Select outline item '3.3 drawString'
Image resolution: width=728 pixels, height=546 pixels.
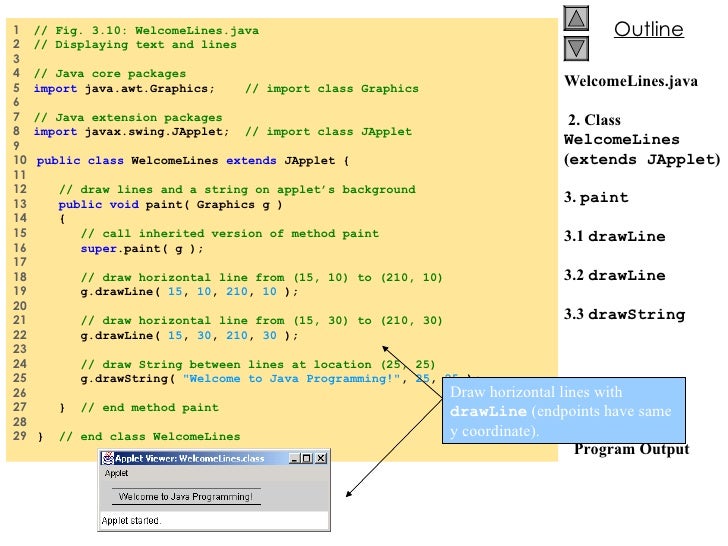[x=624, y=314]
